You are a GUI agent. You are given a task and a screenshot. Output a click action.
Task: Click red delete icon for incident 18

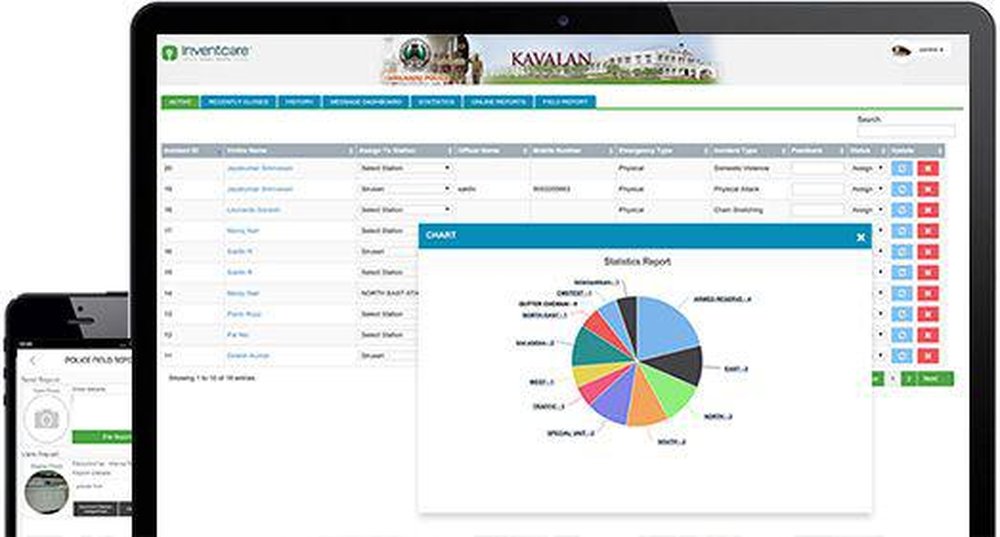point(927,210)
